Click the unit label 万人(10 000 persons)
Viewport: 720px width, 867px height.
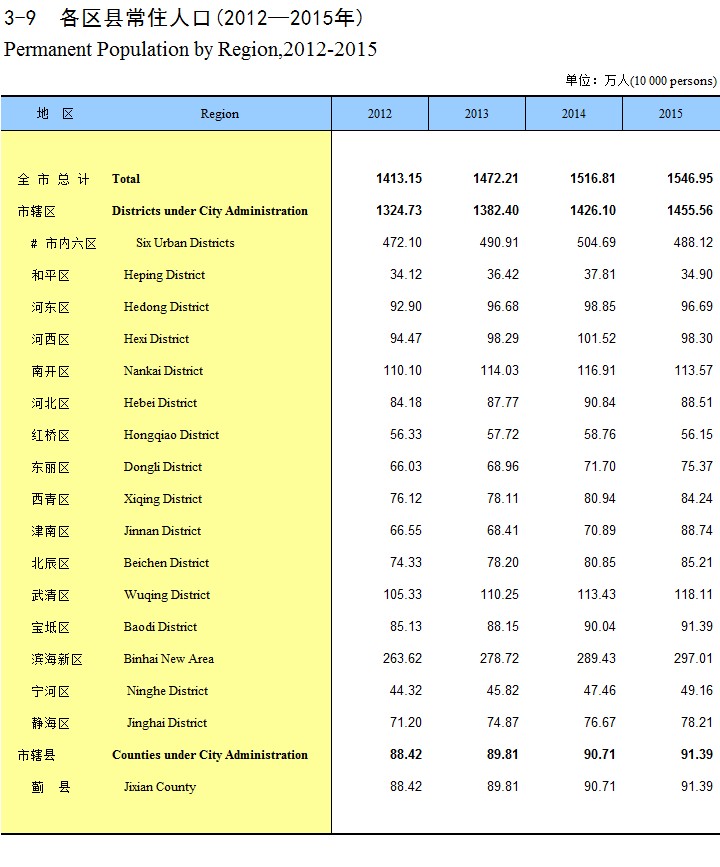[660, 81]
